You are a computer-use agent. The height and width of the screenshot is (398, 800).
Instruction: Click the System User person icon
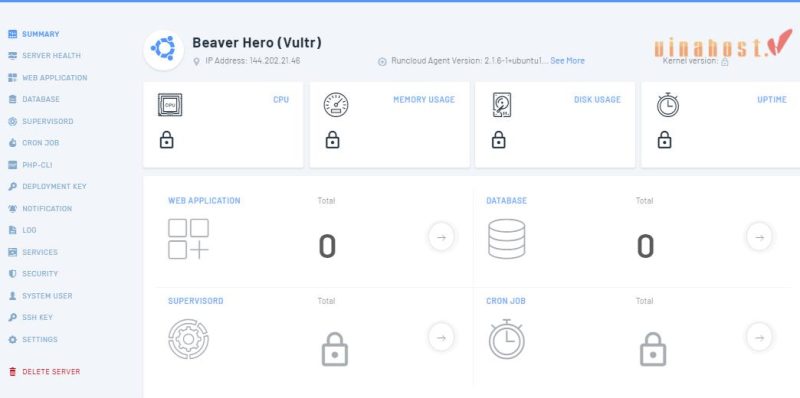tap(13, 296)
